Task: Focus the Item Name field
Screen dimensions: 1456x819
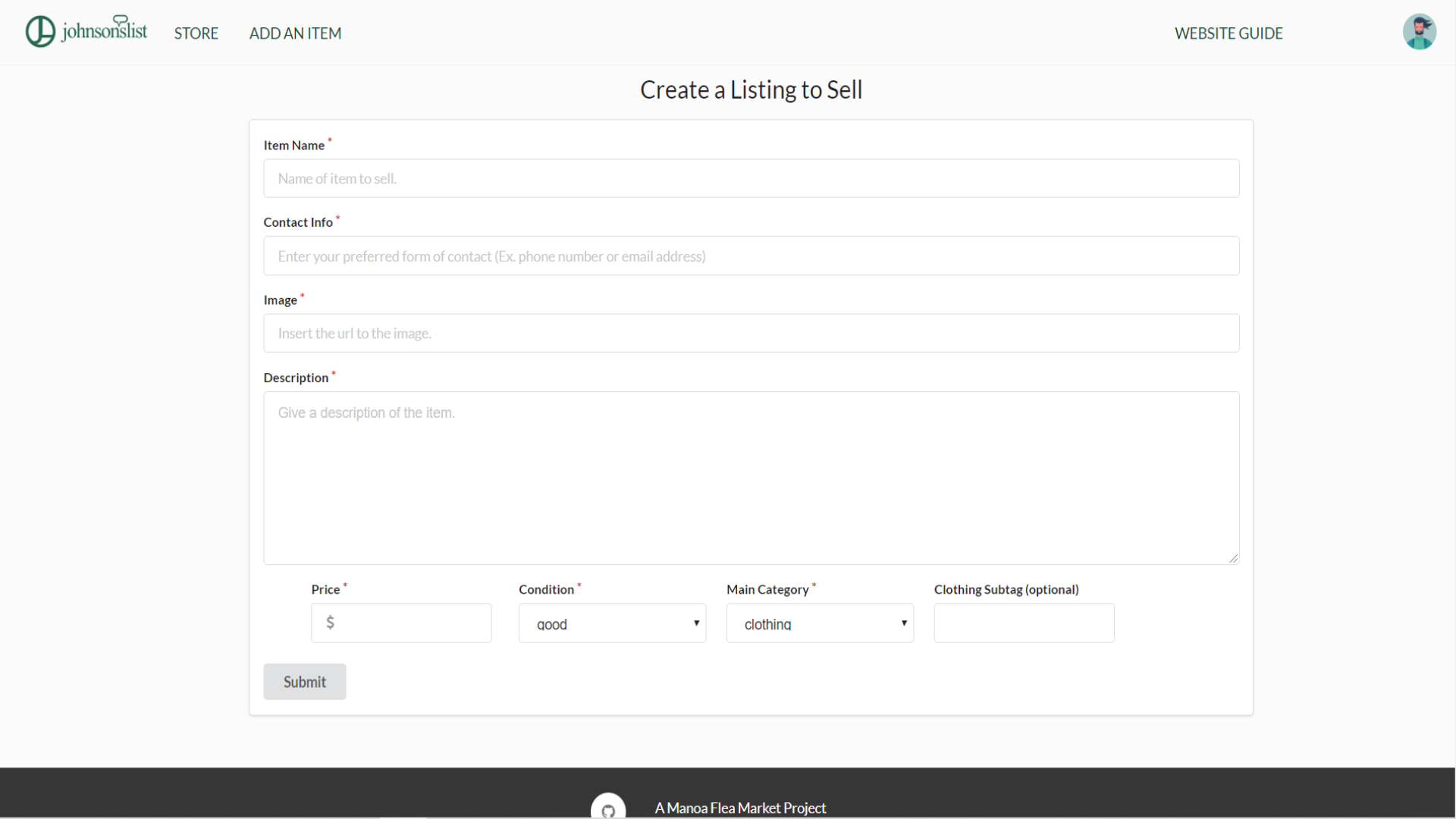Action: tap(751, 178)
